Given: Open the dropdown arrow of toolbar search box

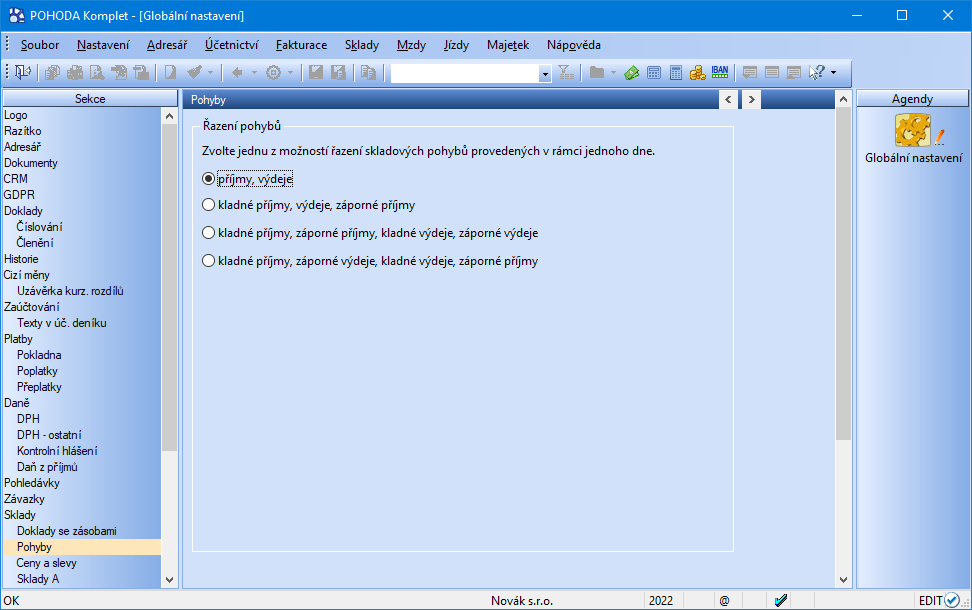Looking at the screenshot, I should pos(545,74).
